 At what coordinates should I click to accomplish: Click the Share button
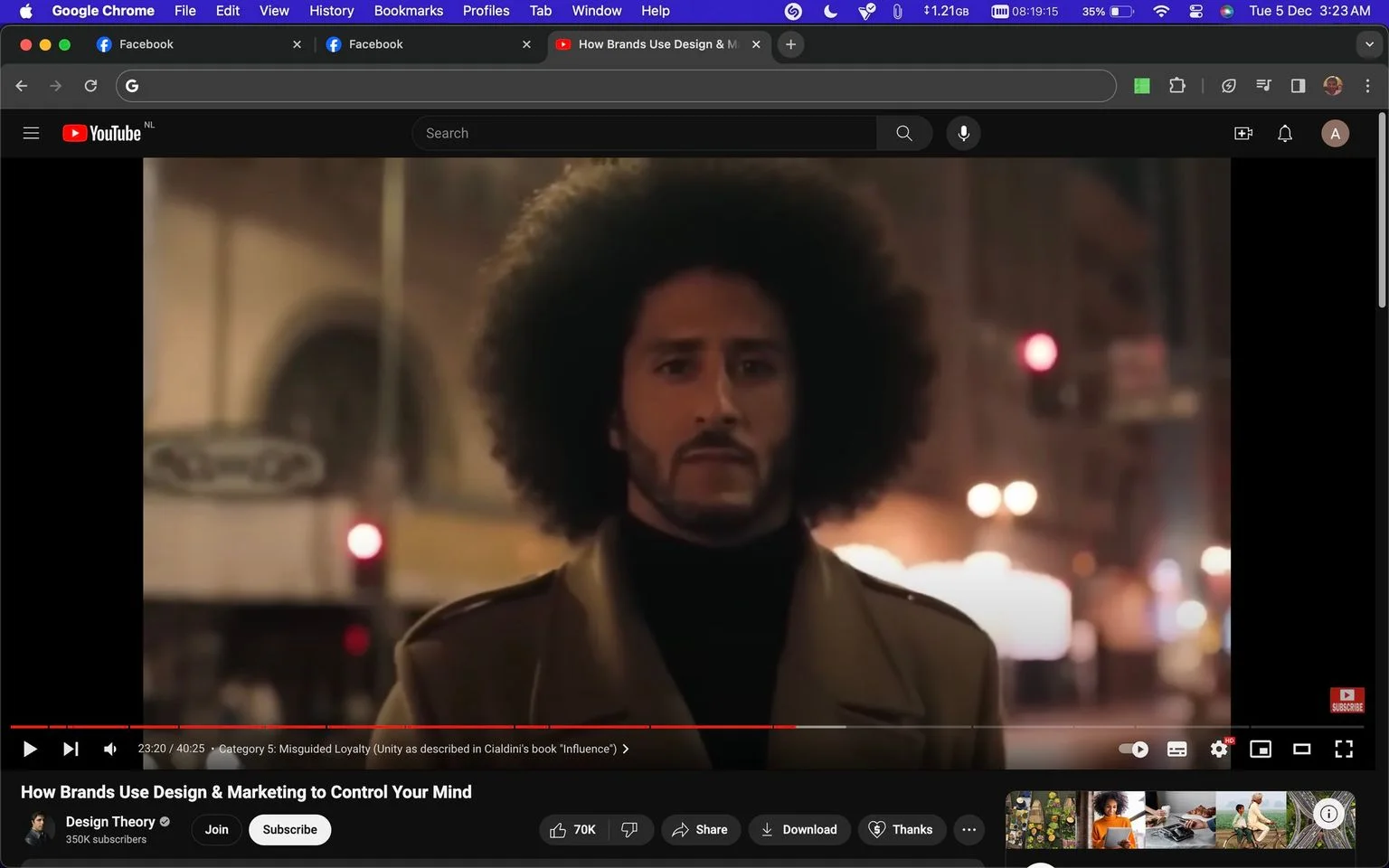coord(700,829)
